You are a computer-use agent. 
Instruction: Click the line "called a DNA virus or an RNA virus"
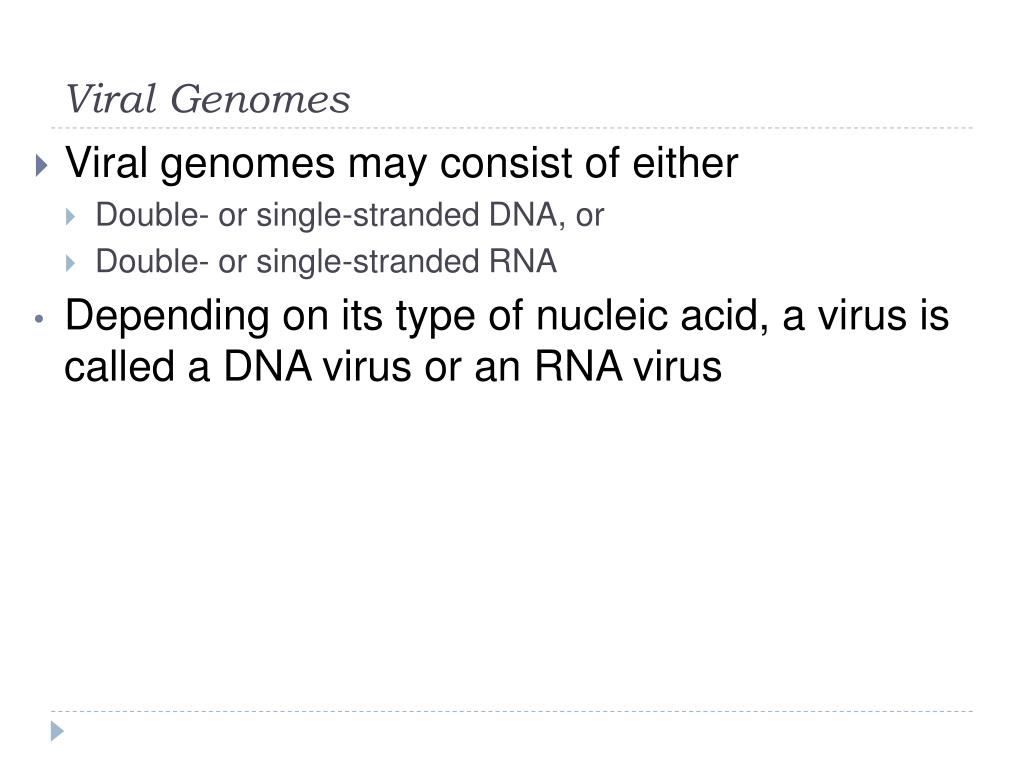click(x=393, y=367)
